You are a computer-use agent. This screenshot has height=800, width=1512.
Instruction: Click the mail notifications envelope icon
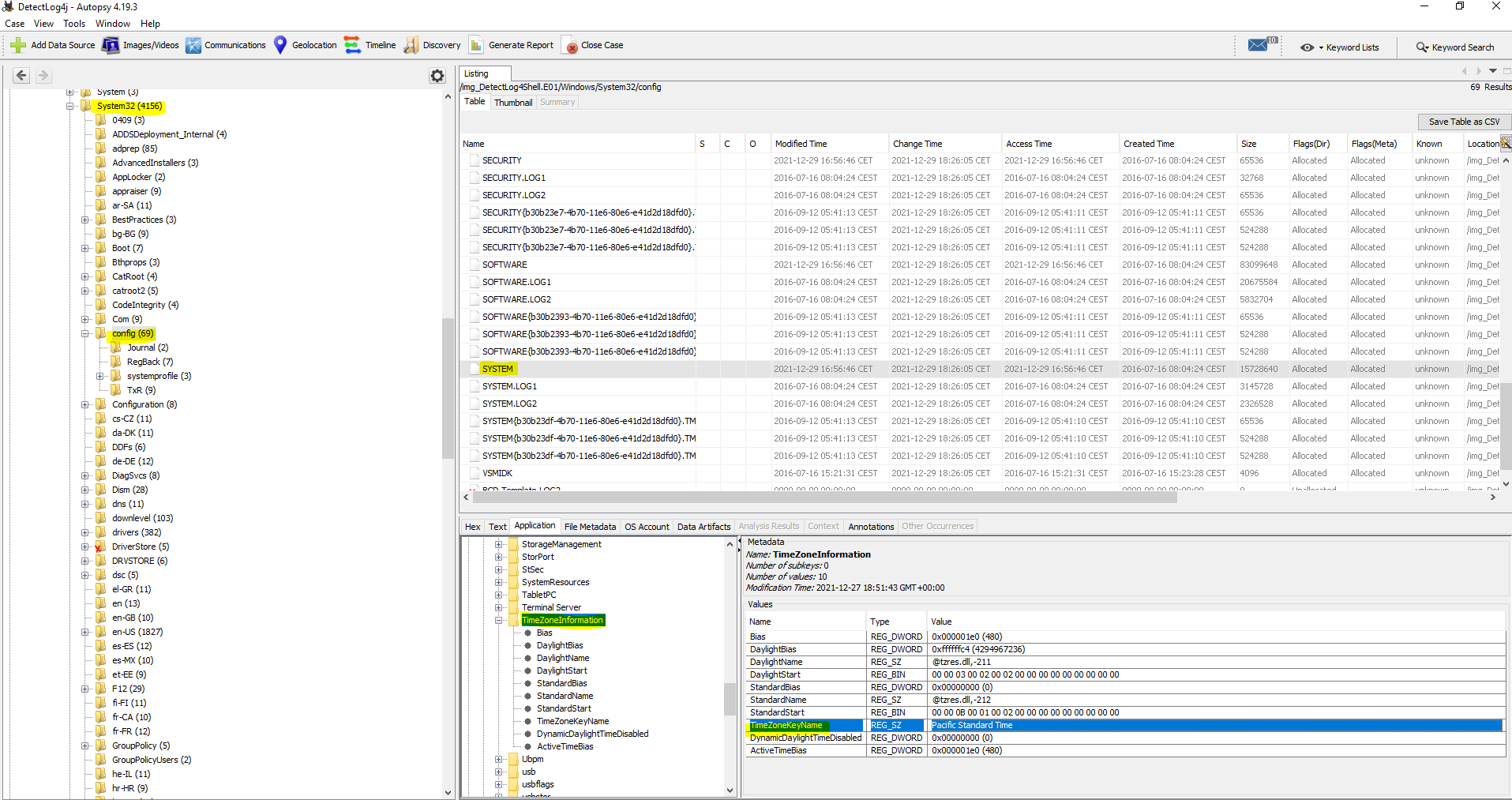point(1259,45)
